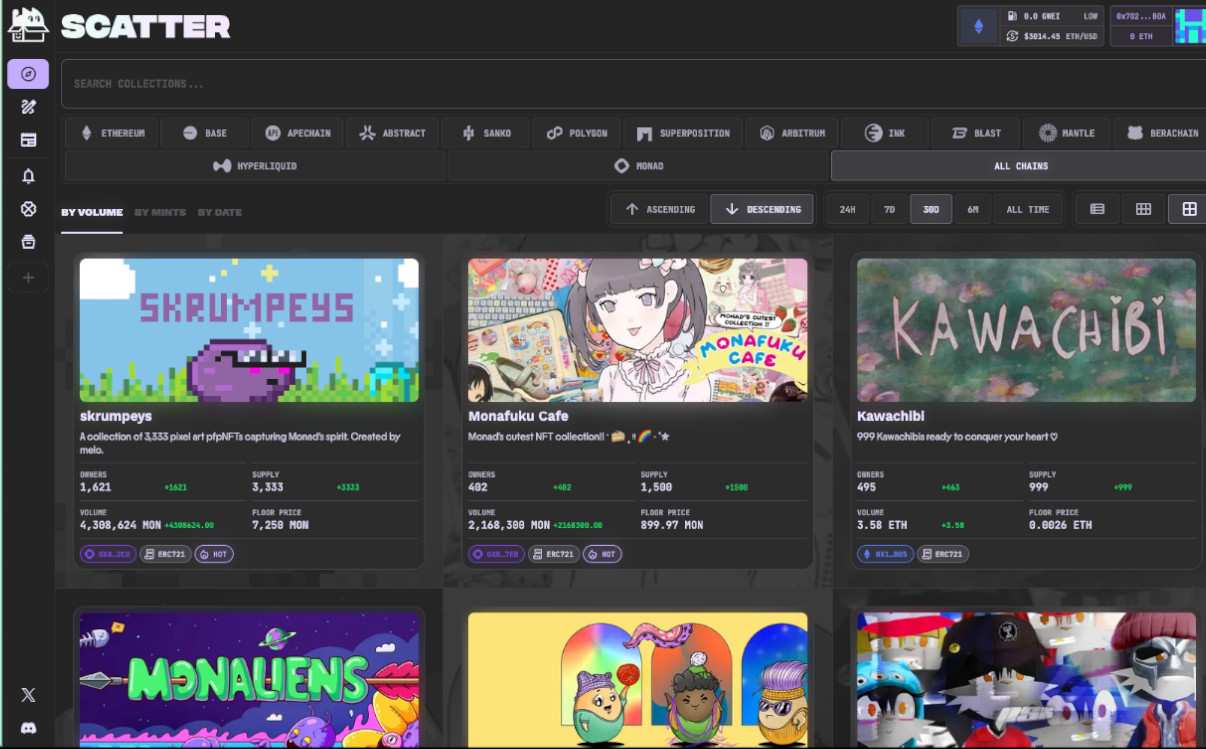Click the Hyperliquid chain button
Screen dimensions: 1206x749
[x=254, y=166]
